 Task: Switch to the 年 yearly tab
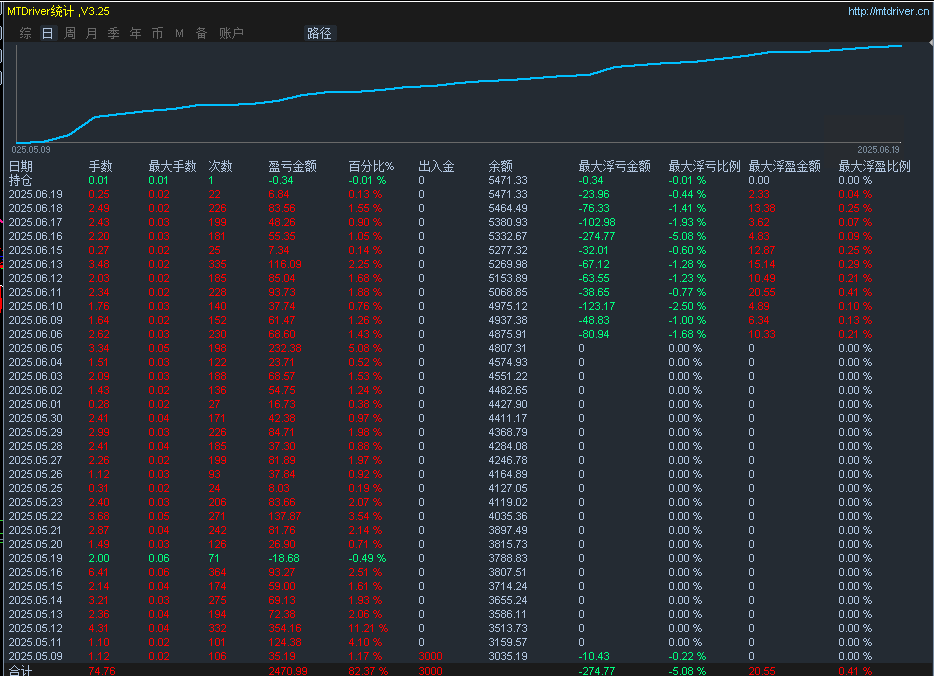tap(135, 33)
